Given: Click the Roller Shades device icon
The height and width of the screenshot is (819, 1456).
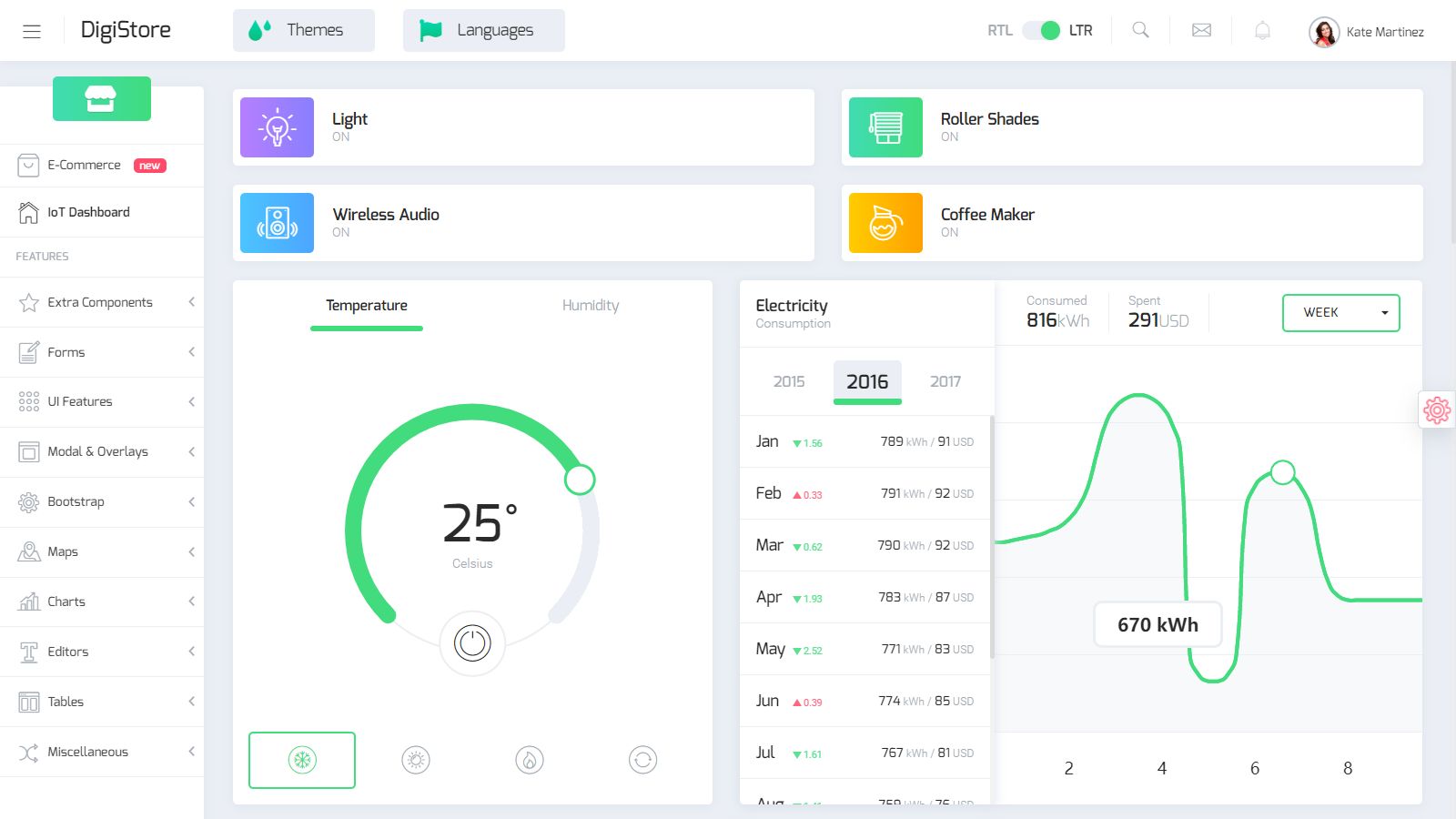Looking at the screenshot, I should point(885,127).
